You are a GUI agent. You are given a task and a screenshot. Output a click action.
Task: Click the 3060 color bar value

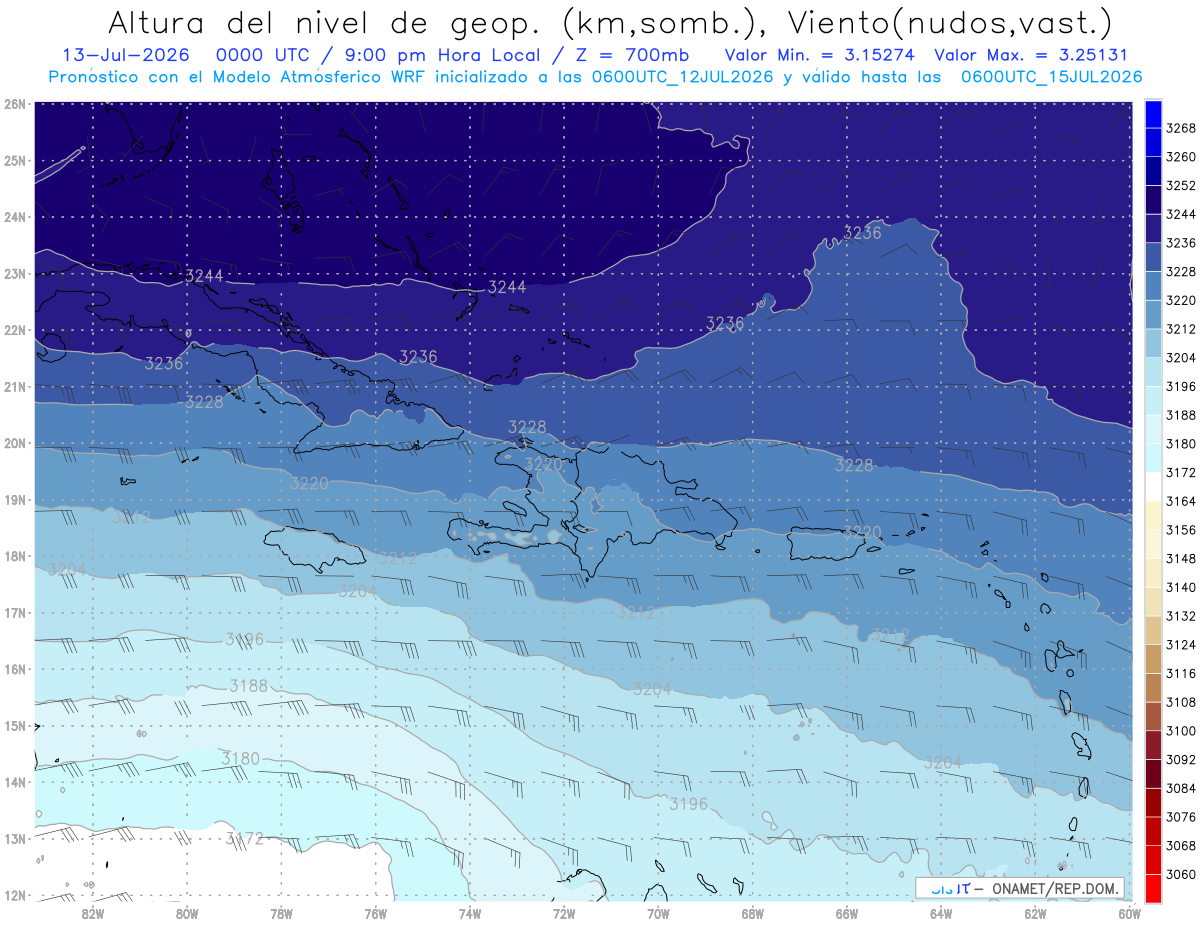pos(1181,875)
